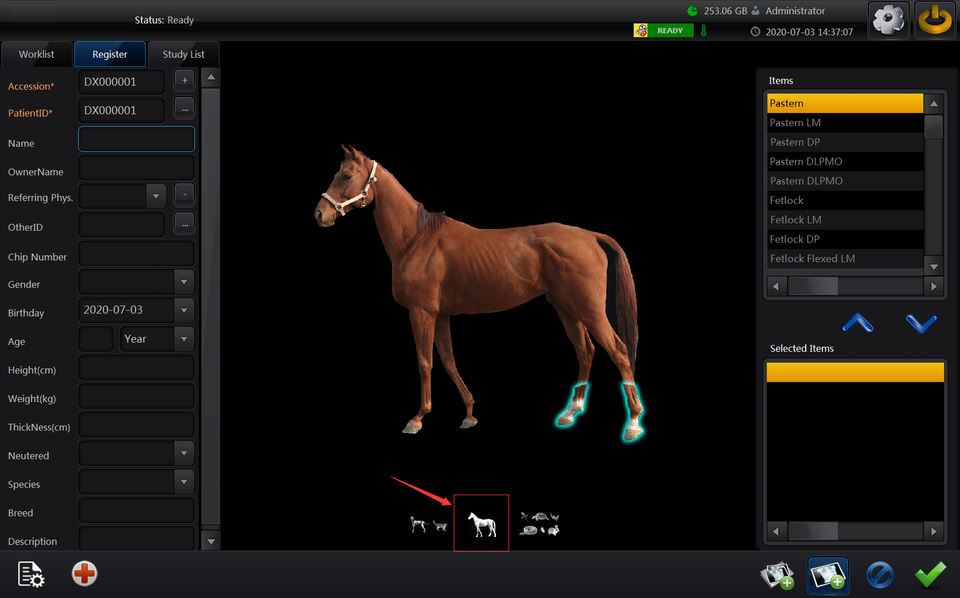Select Fetlock DP in Items list
The width and height of the screenshot is (960, 598).
coord(844,239)
